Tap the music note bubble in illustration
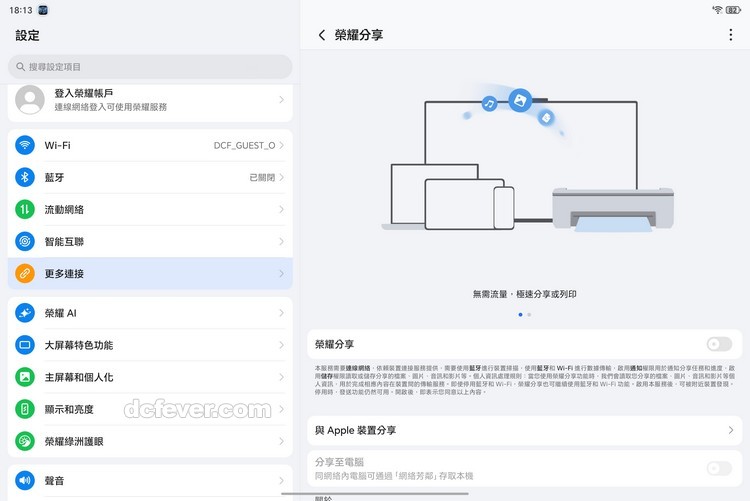This screenshot has height=501, width=750. point(489,103)
